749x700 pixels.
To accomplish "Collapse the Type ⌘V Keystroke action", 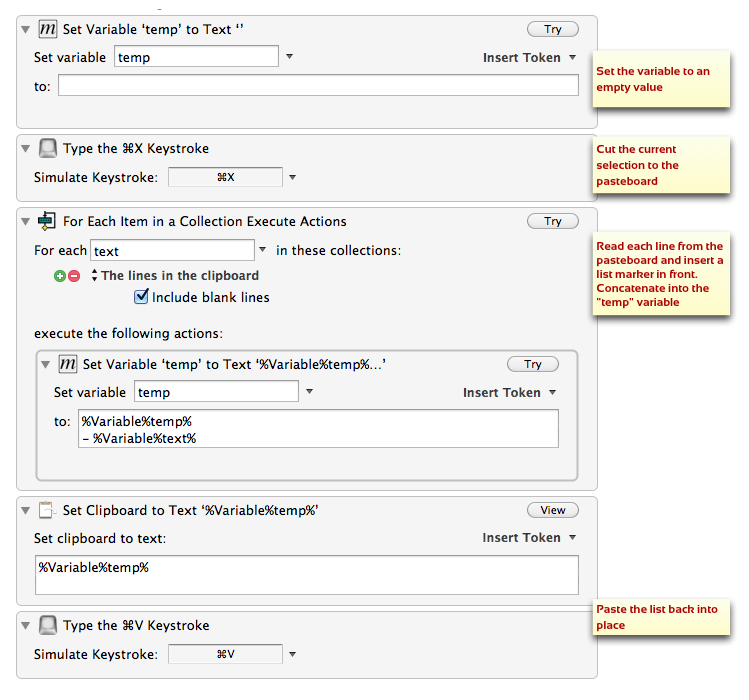I will (x=26, y=625).
